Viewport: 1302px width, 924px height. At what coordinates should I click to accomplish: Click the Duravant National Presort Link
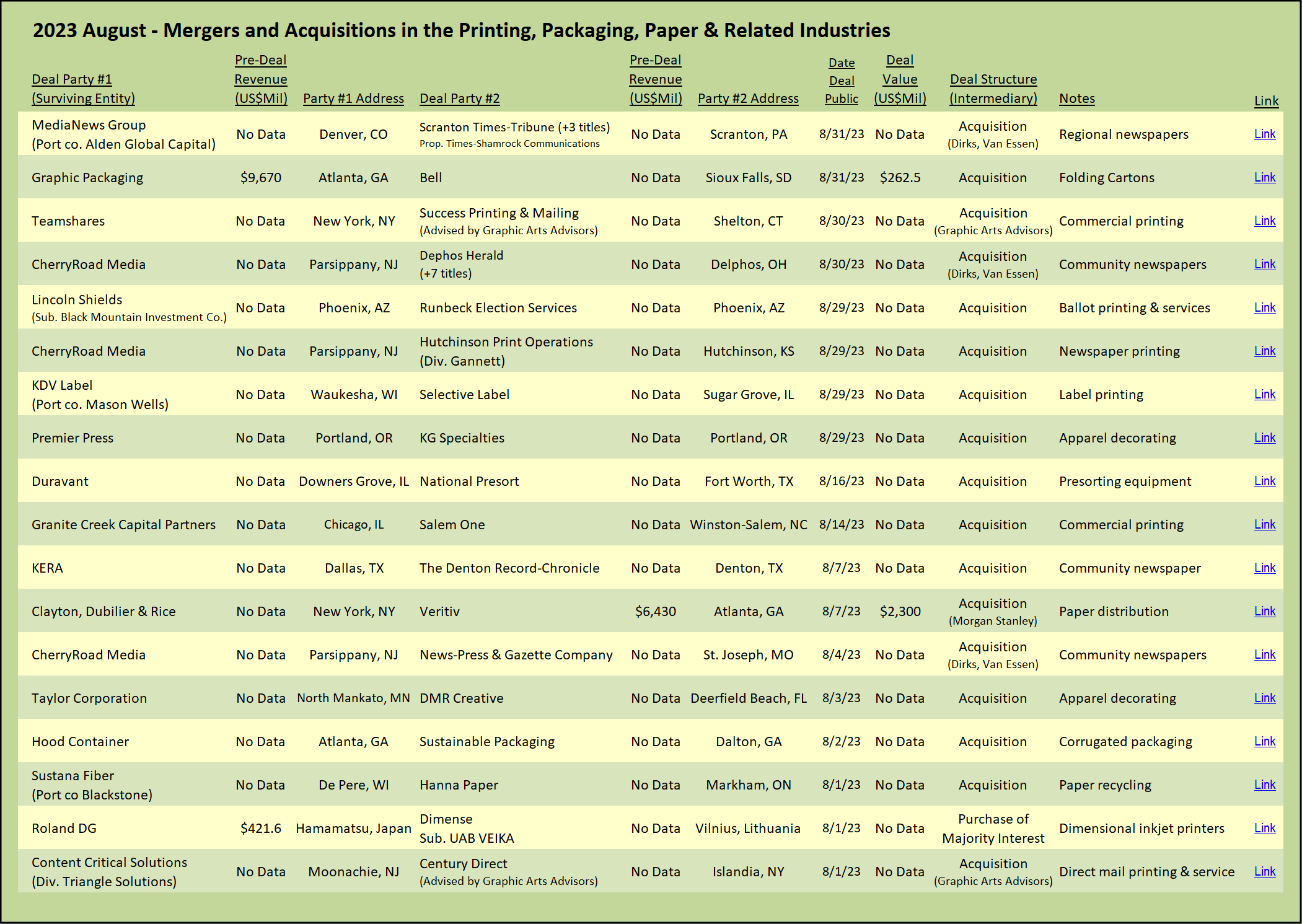pyautogui.click(x=1264, y=481)
